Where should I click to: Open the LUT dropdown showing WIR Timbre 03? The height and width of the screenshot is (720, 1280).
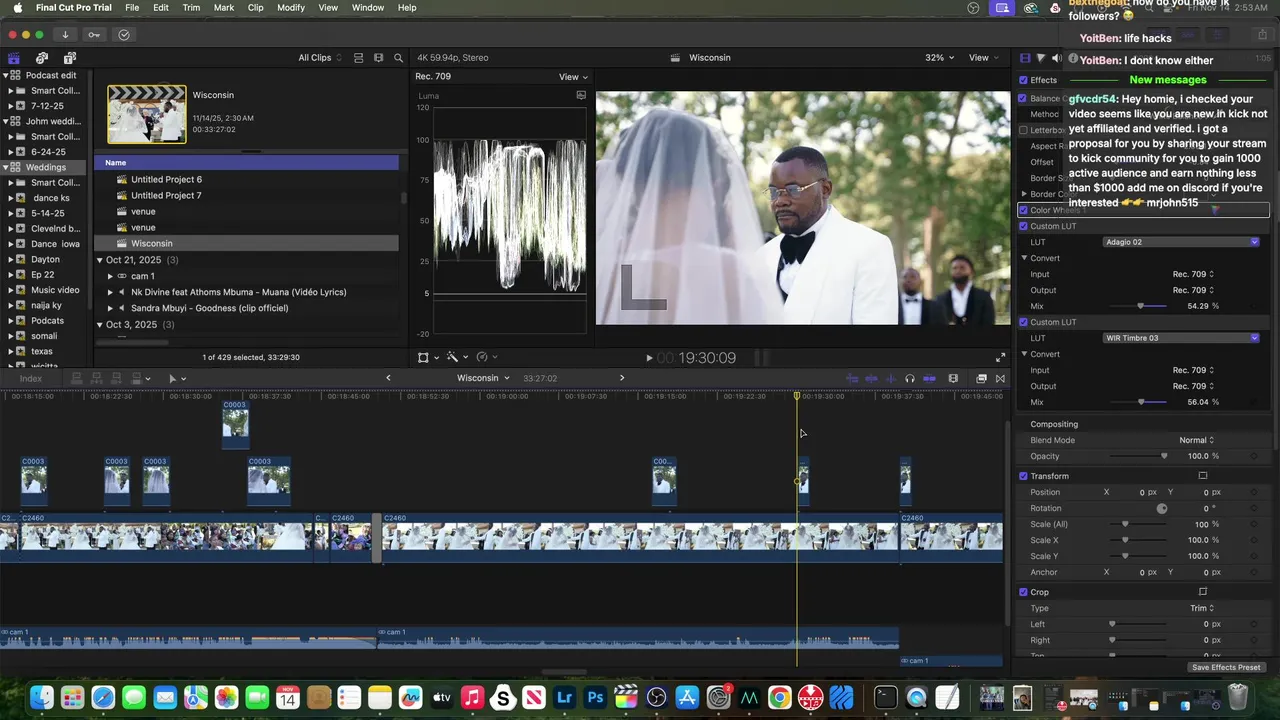tap(1181, 338)
